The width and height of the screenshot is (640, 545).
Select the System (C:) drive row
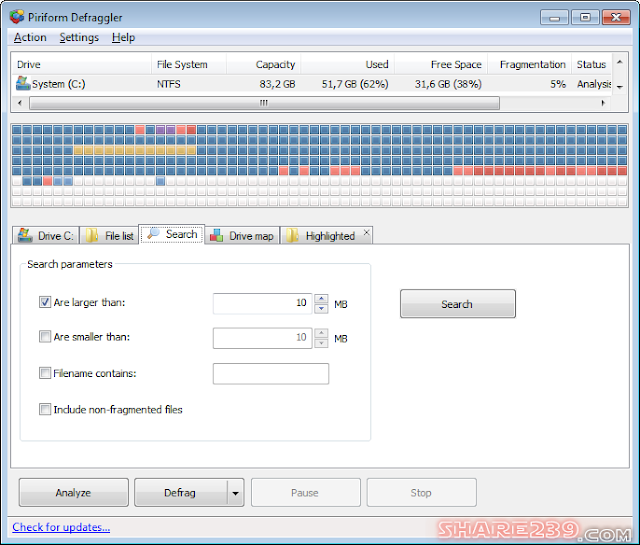[x=312, y=84]
